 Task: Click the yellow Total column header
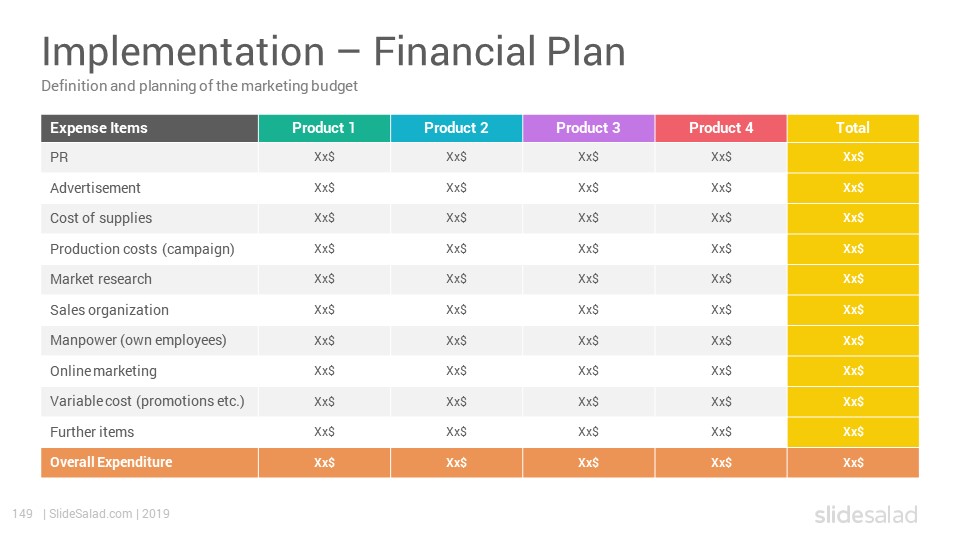(853, 128)
